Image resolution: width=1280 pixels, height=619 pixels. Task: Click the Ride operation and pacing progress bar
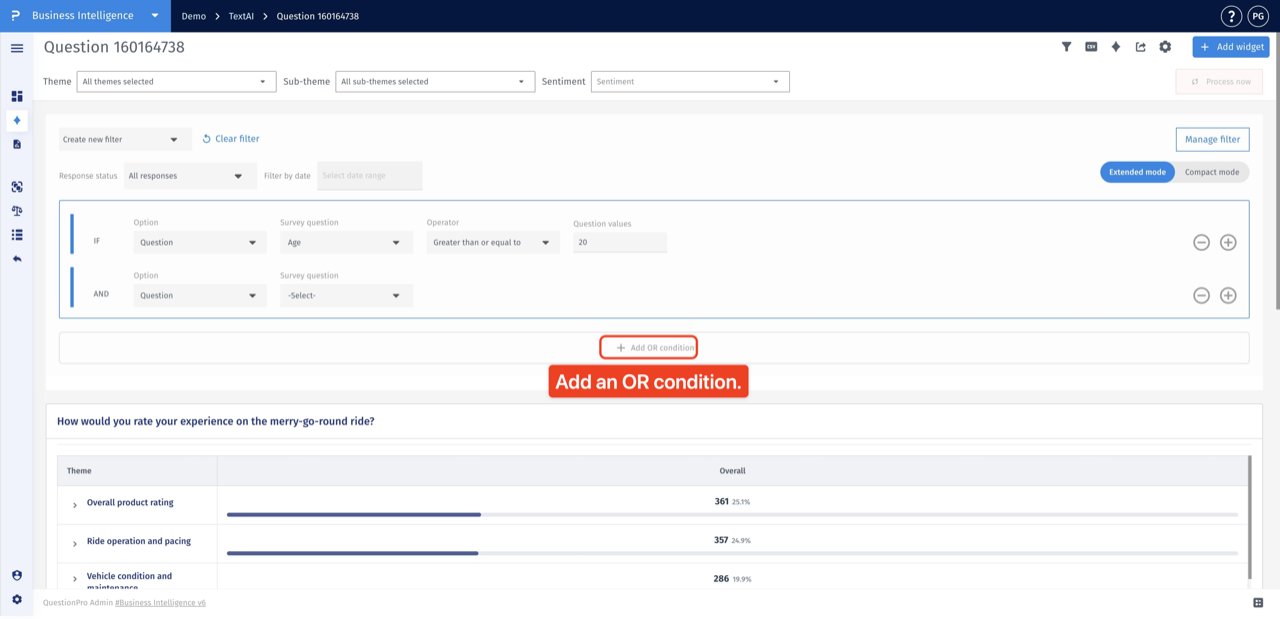732,553
